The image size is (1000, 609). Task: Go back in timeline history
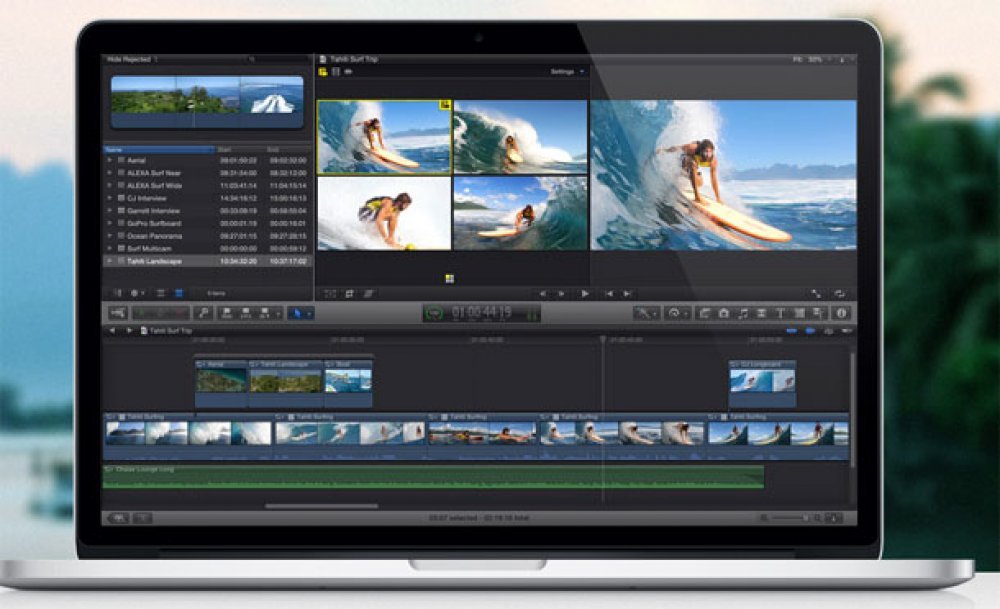[112, 331]
